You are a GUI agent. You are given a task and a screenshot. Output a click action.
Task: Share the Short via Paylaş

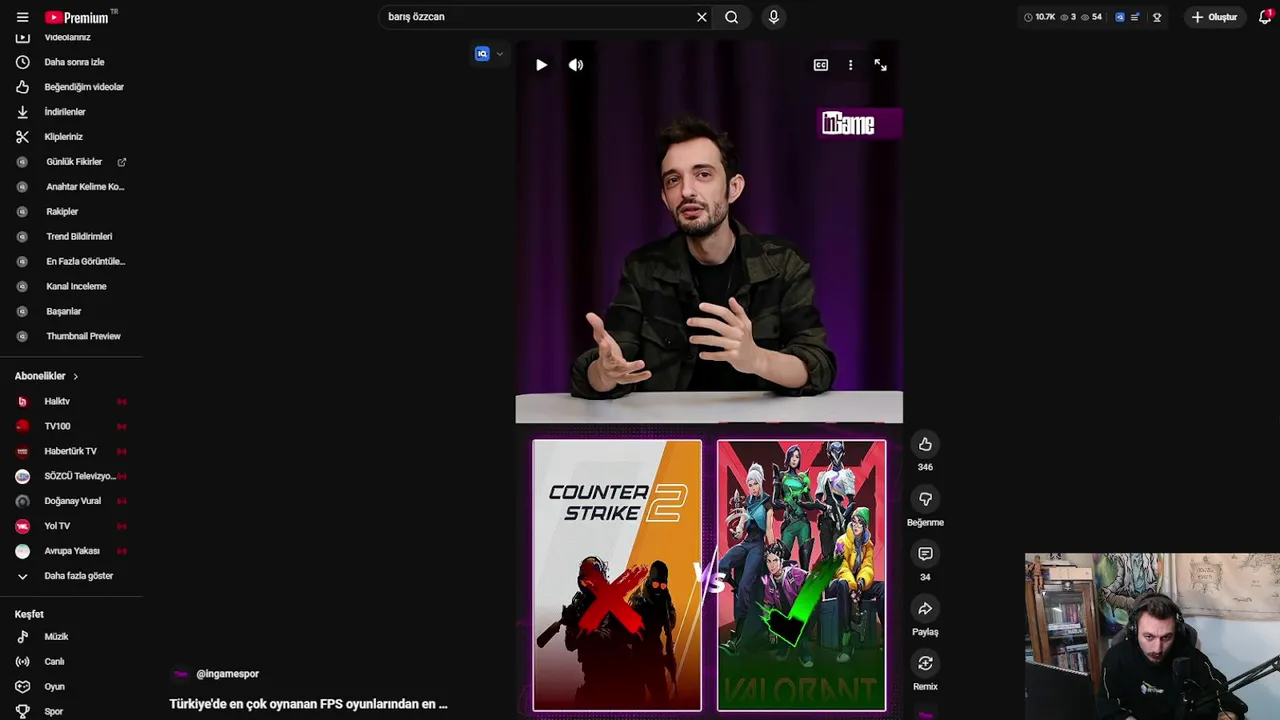(925, 609)
